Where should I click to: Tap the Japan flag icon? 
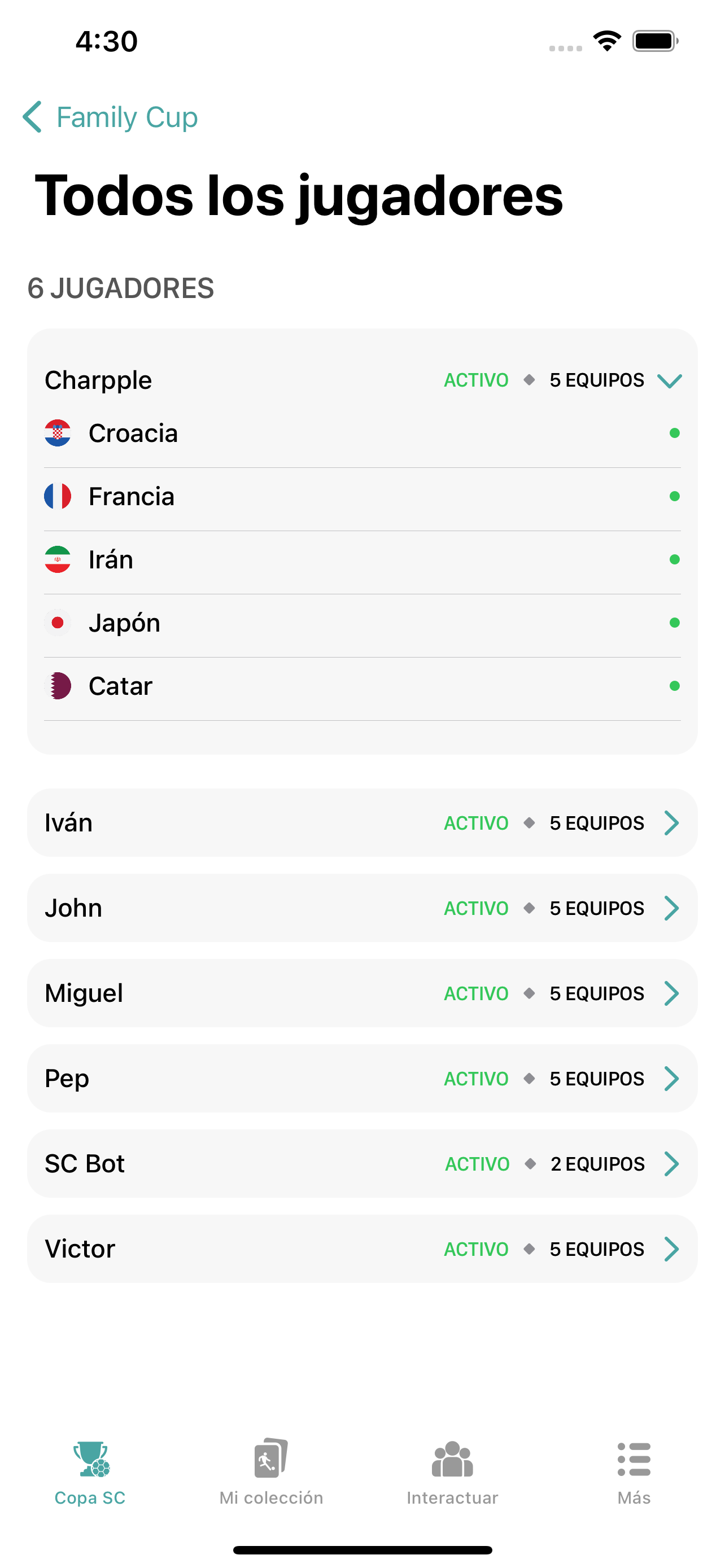57,623
